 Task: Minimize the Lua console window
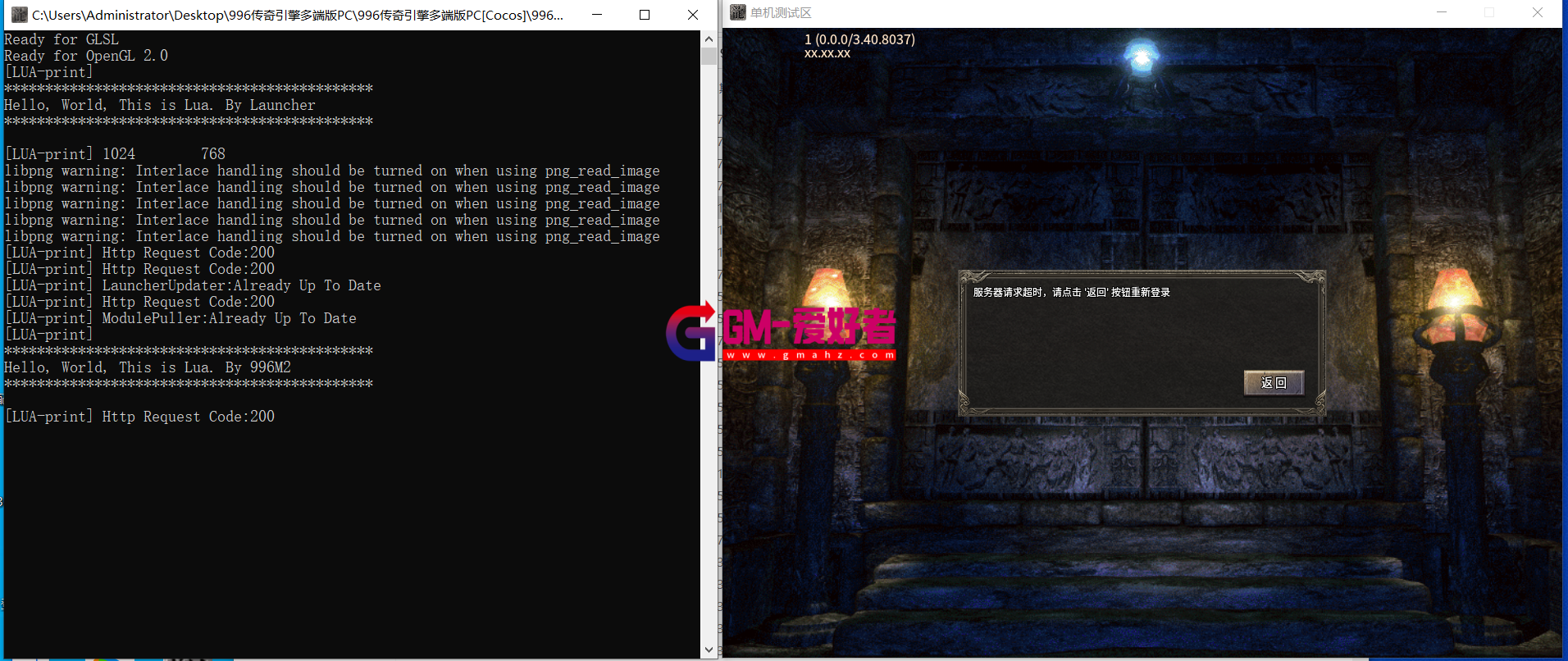(x=597, y=15)
